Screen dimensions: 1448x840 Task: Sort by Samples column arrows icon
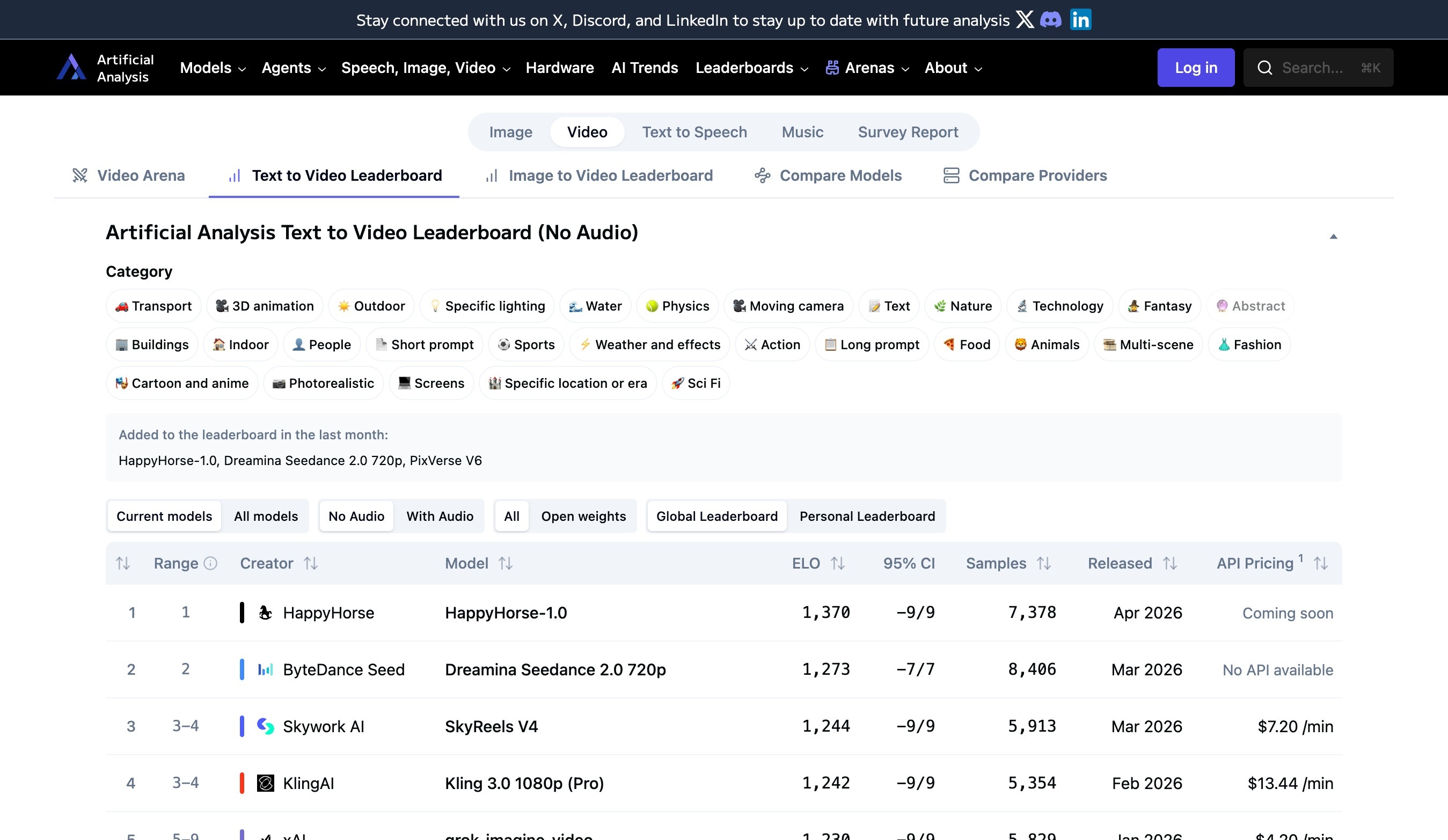(1044, 563)
